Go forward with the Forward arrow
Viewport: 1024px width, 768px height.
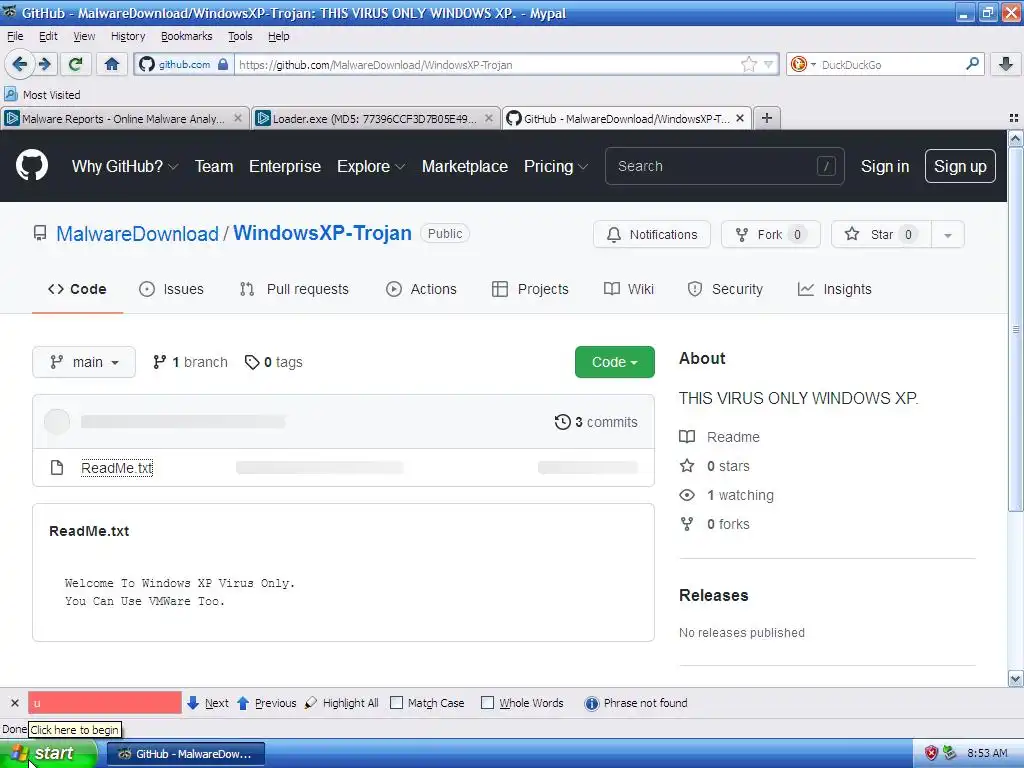pos(44,64)
